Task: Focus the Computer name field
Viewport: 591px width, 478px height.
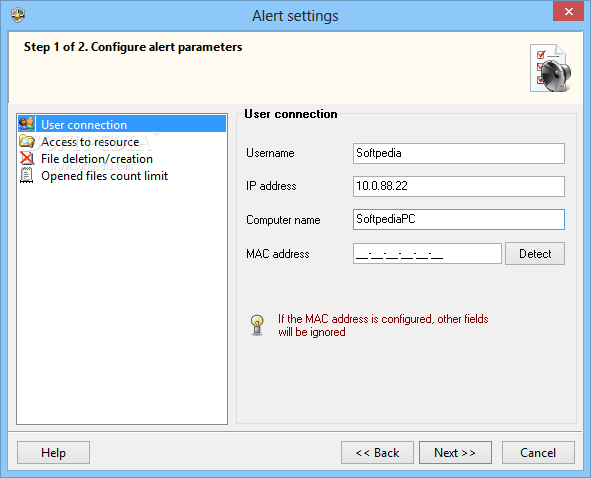Action: coord(459,219)
